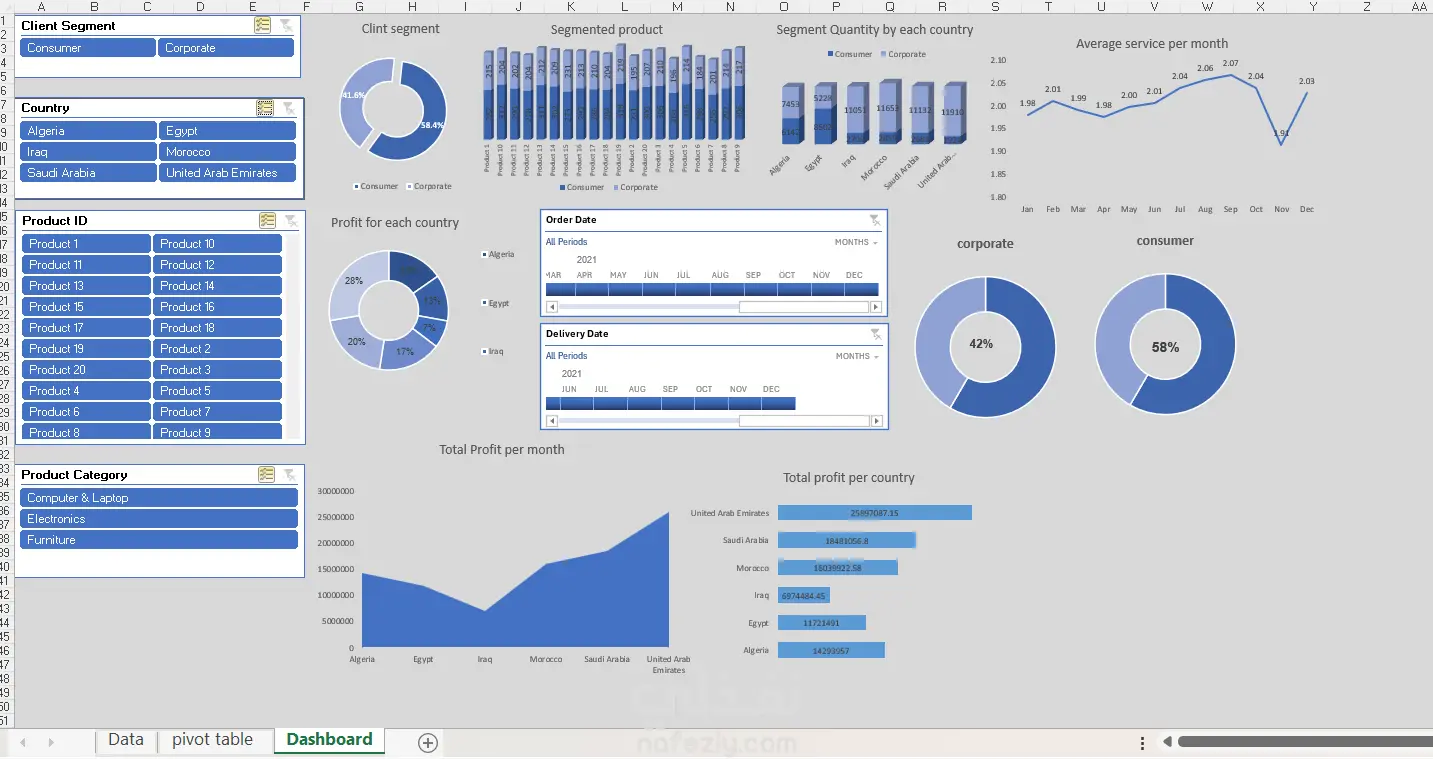Toggle multi-select on Product ID slicer
This screenshot has height=759, width=1433.
(x=267, y=221)
